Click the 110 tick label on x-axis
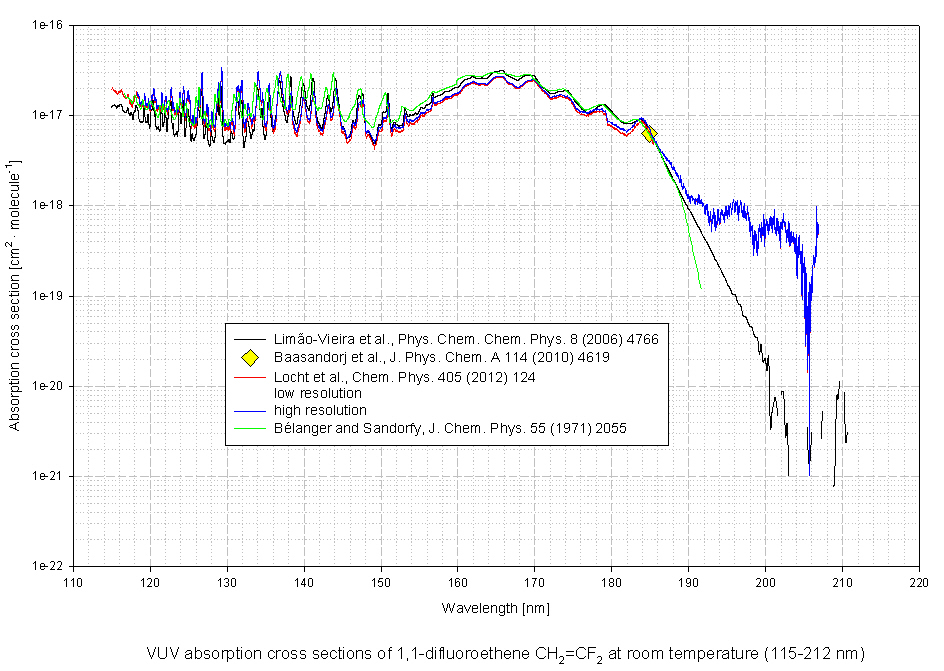This screenshot has width=944, height=671. pos(72,581)
